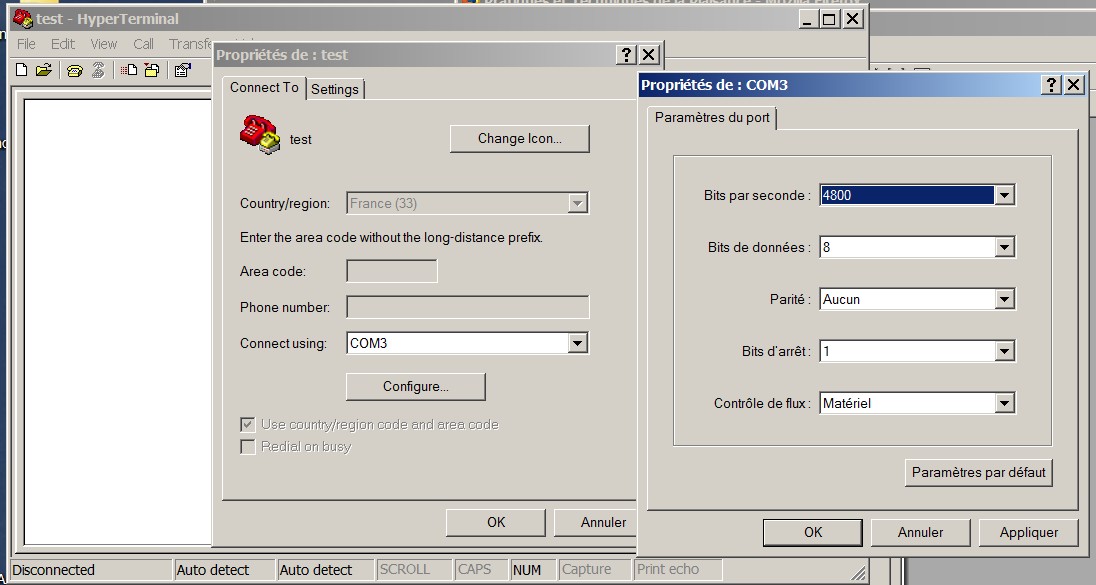1096x585 pixels.
Task: Click the NUM status bar indicator
Action: click(x=533, y=570)
